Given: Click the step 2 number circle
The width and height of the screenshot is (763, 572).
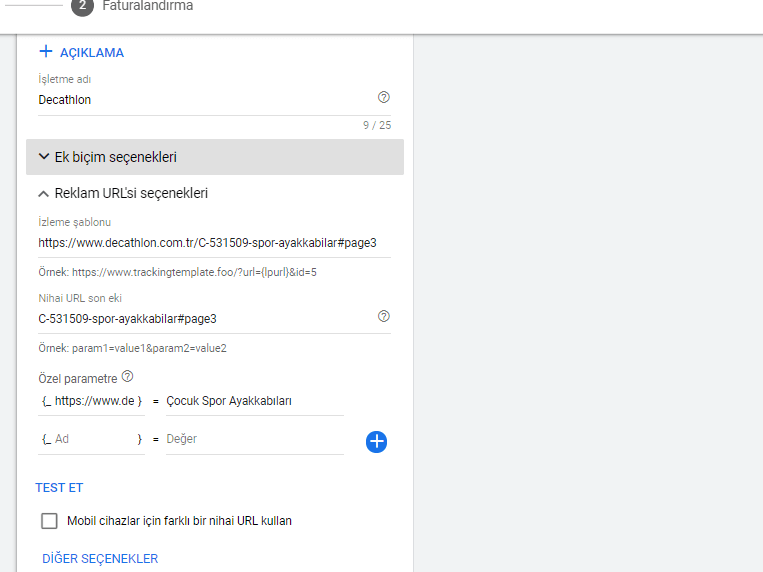Looking at the screenshot, I should [x=82, y=6].
